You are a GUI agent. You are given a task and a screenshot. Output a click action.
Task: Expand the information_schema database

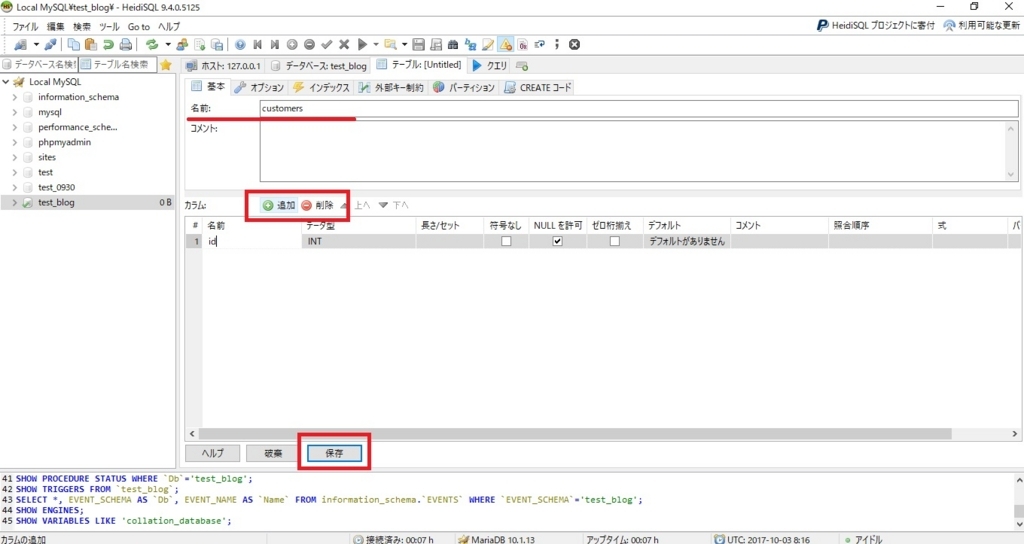point(14,97)
